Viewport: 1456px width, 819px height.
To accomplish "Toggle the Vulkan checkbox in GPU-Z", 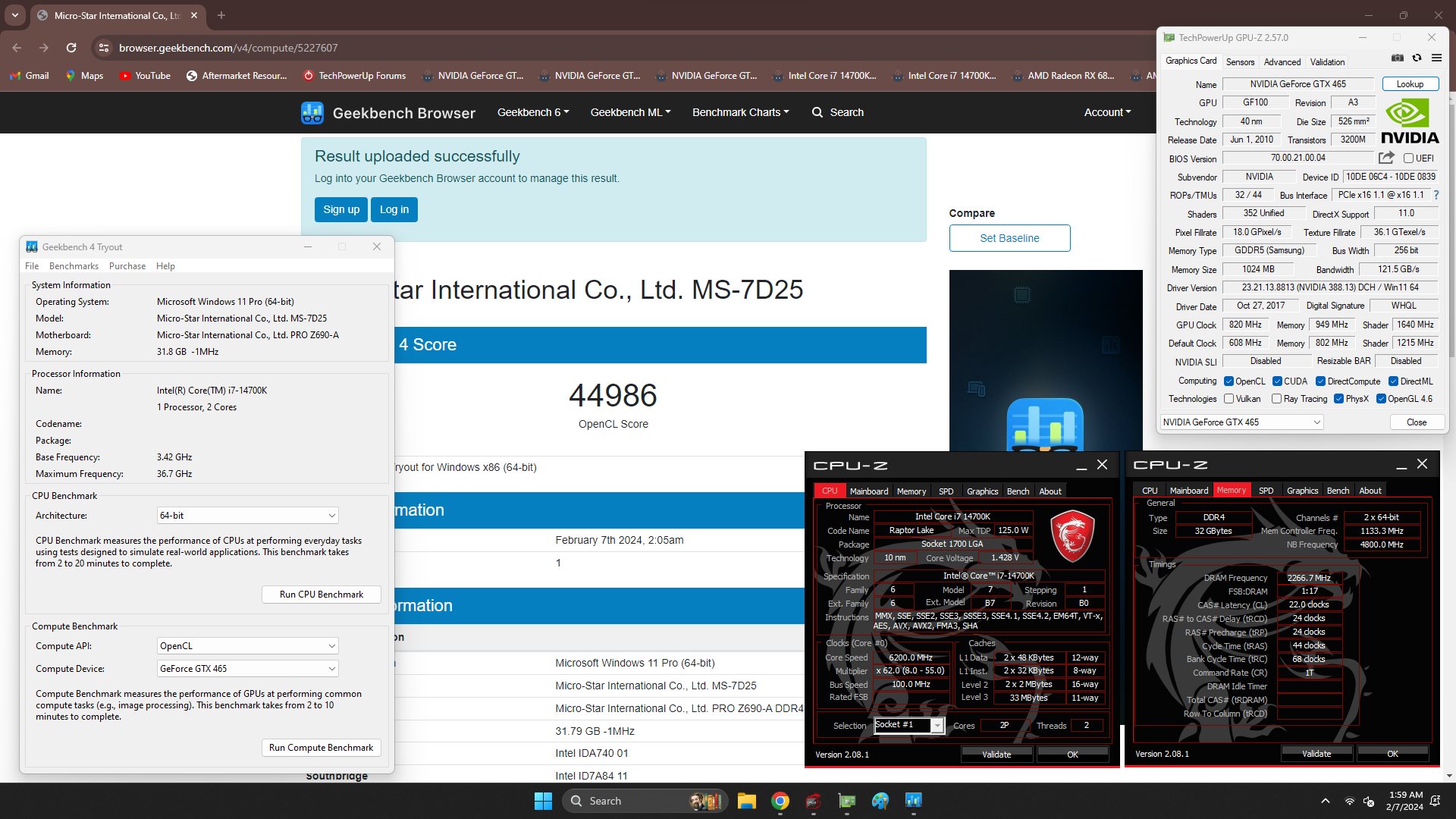I will [x=1228, y=399].
